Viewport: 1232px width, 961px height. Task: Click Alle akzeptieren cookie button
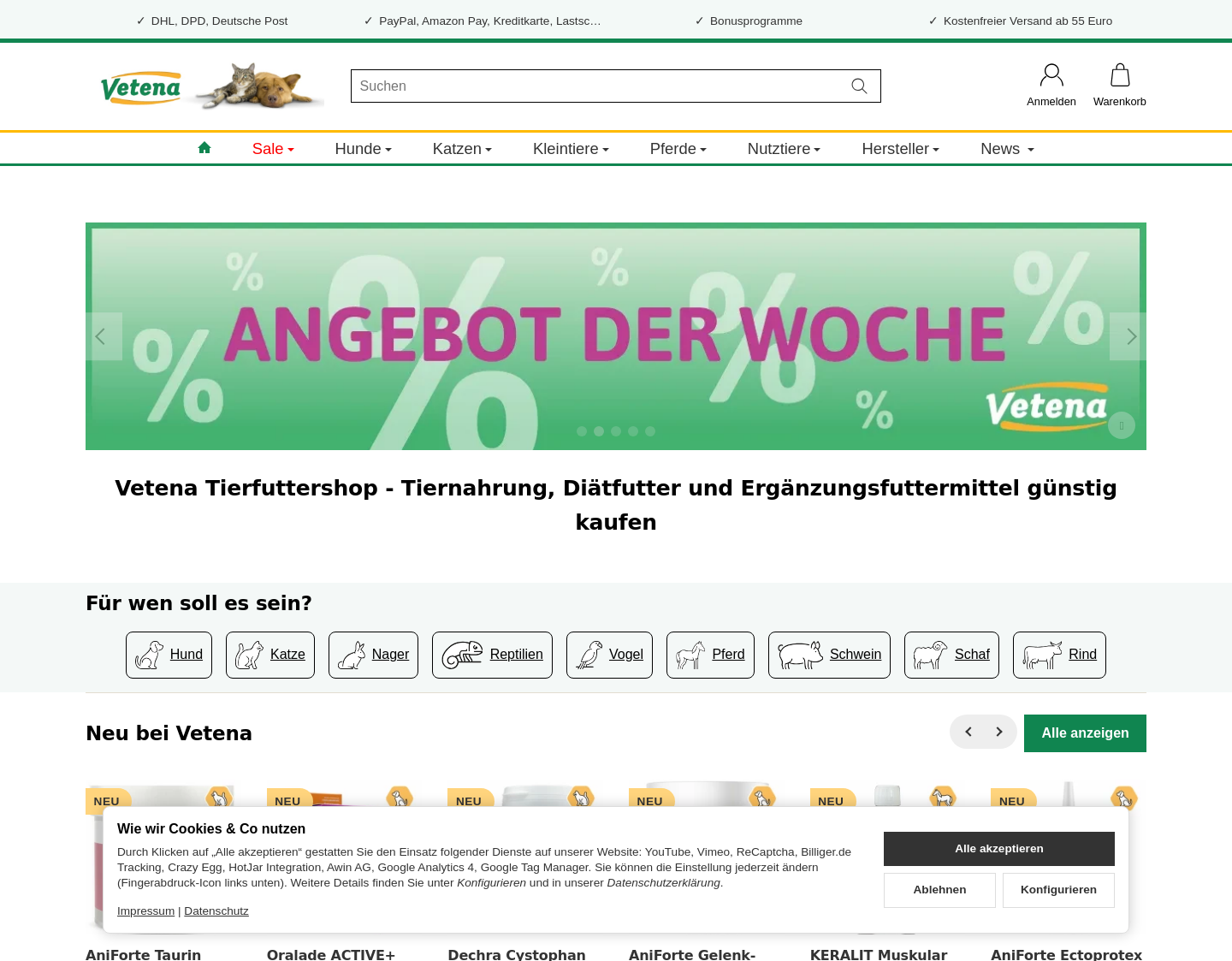[999, 849]
